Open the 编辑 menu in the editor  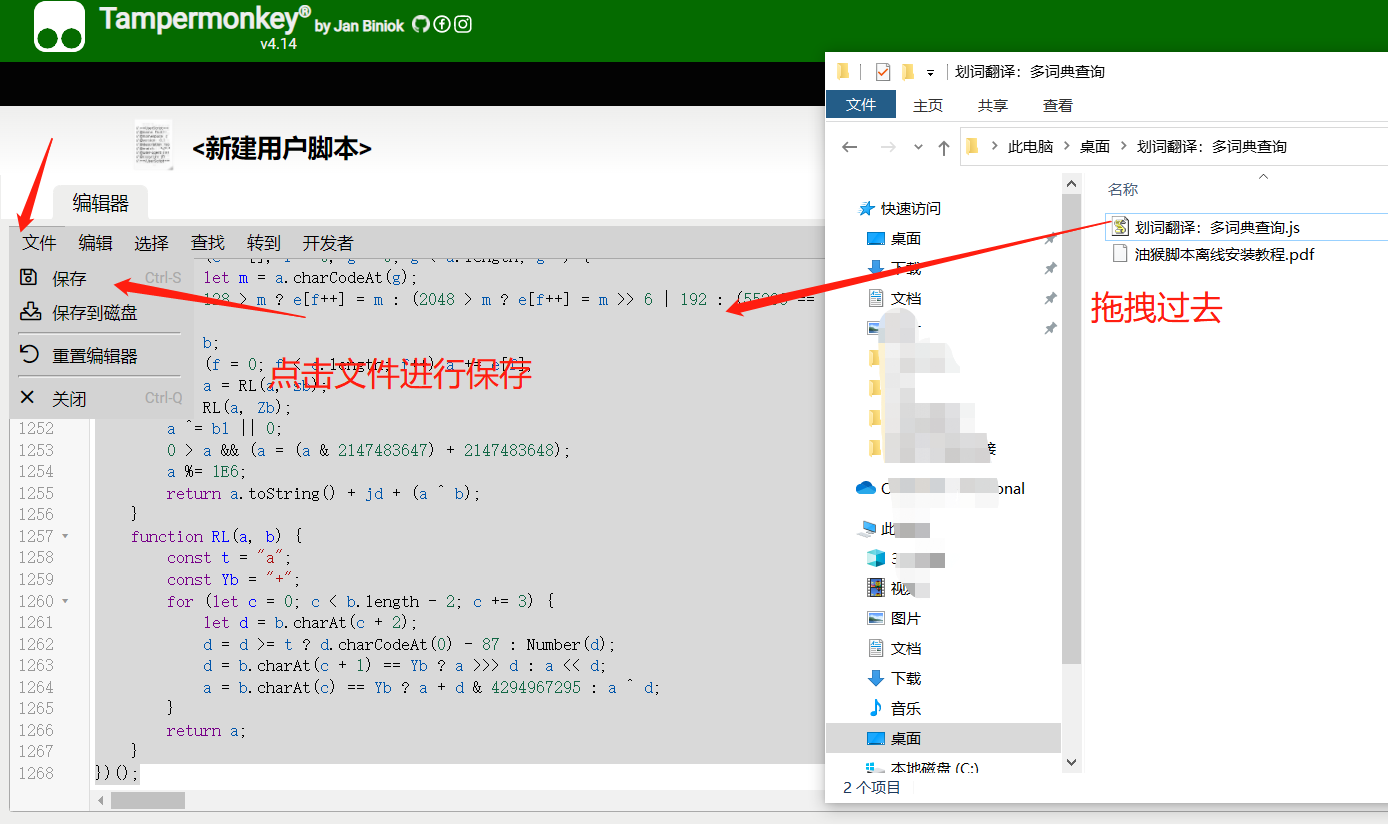point(96,243)
